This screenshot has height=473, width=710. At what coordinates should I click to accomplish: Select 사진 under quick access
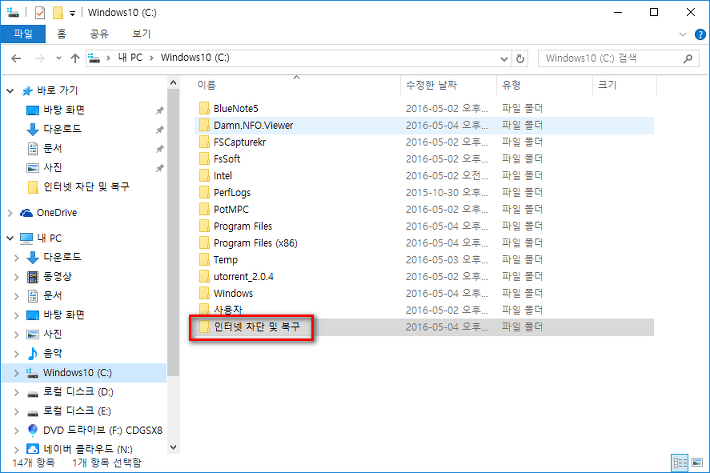pos(53,167)
